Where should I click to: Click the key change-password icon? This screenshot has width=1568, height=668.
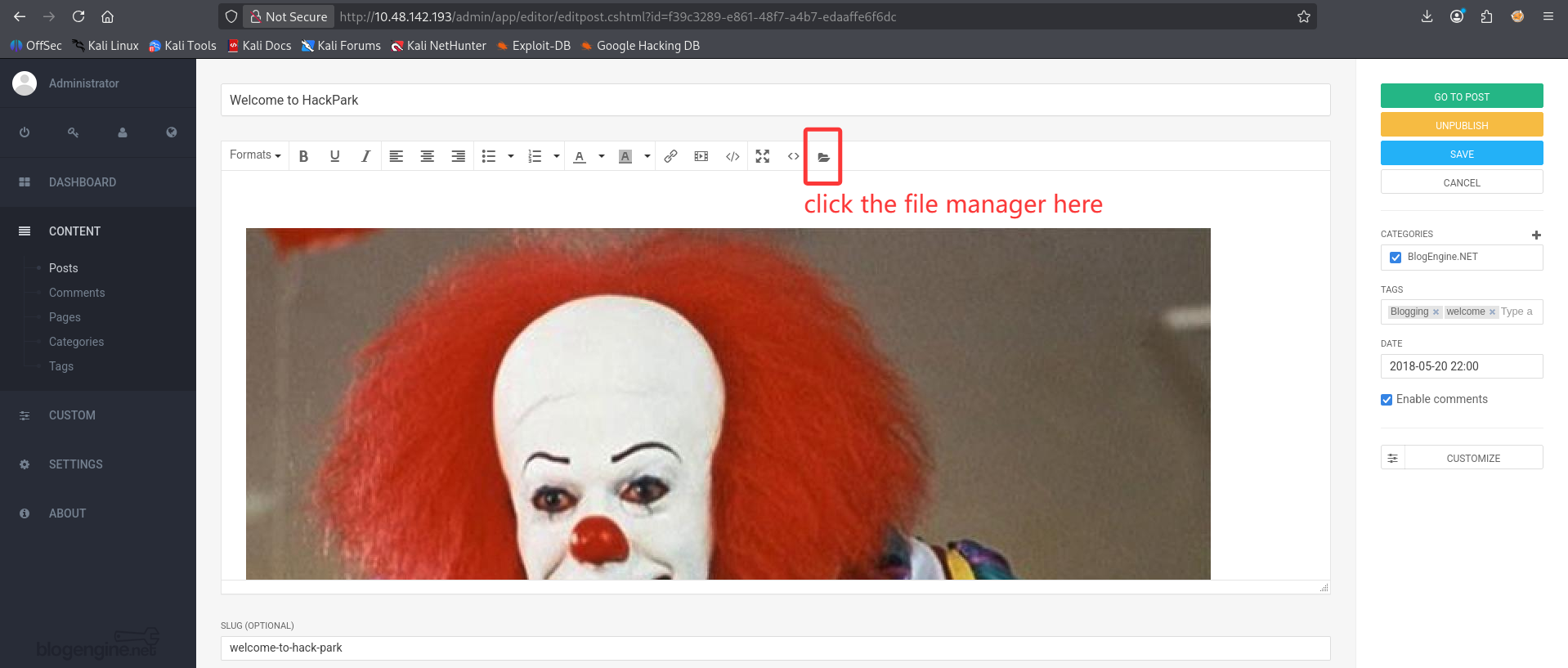point(74,132)
